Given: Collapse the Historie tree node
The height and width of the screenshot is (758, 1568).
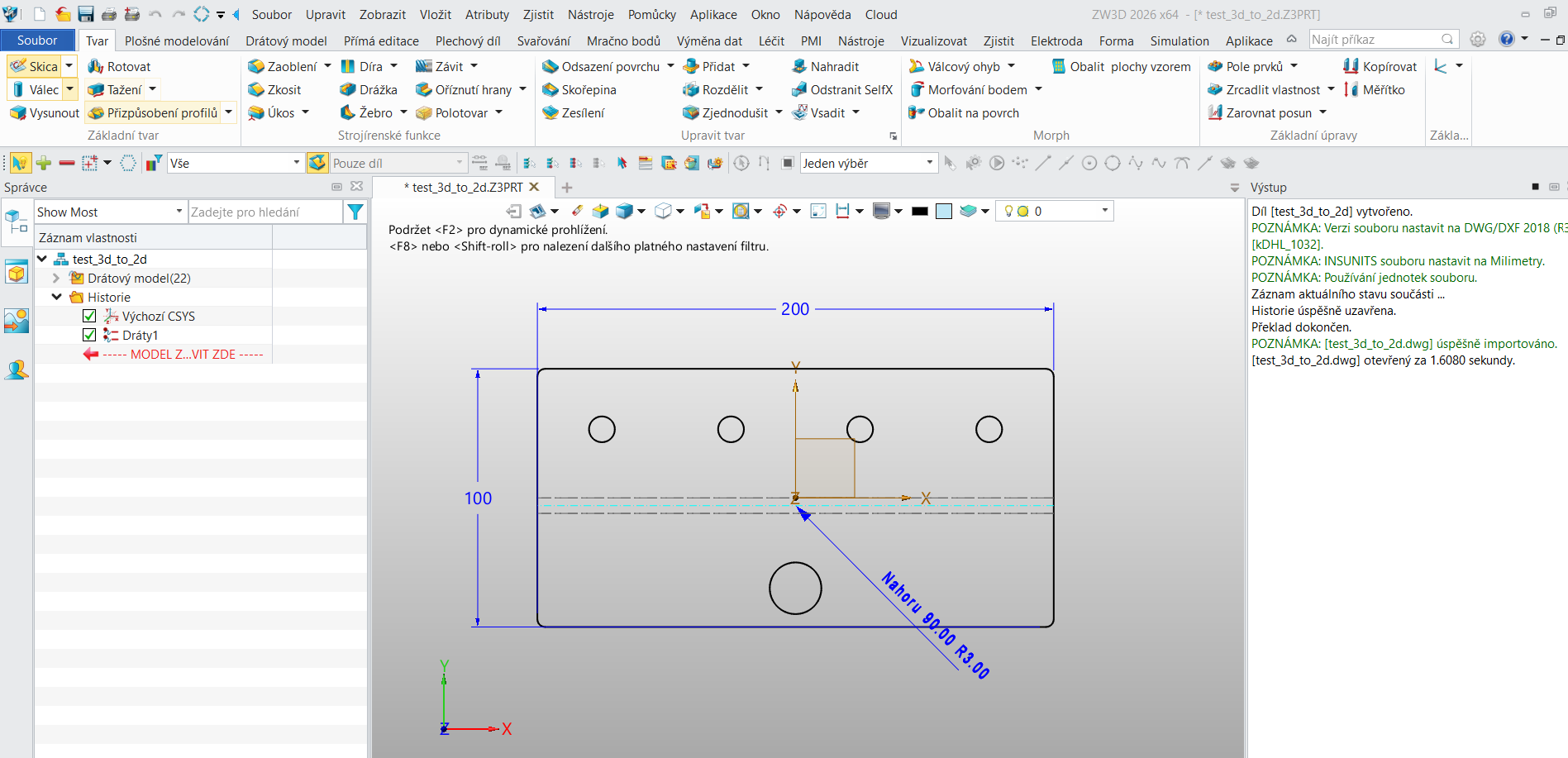Looking at the screenshot, I should pyautogui.click(x=56, y=297).
